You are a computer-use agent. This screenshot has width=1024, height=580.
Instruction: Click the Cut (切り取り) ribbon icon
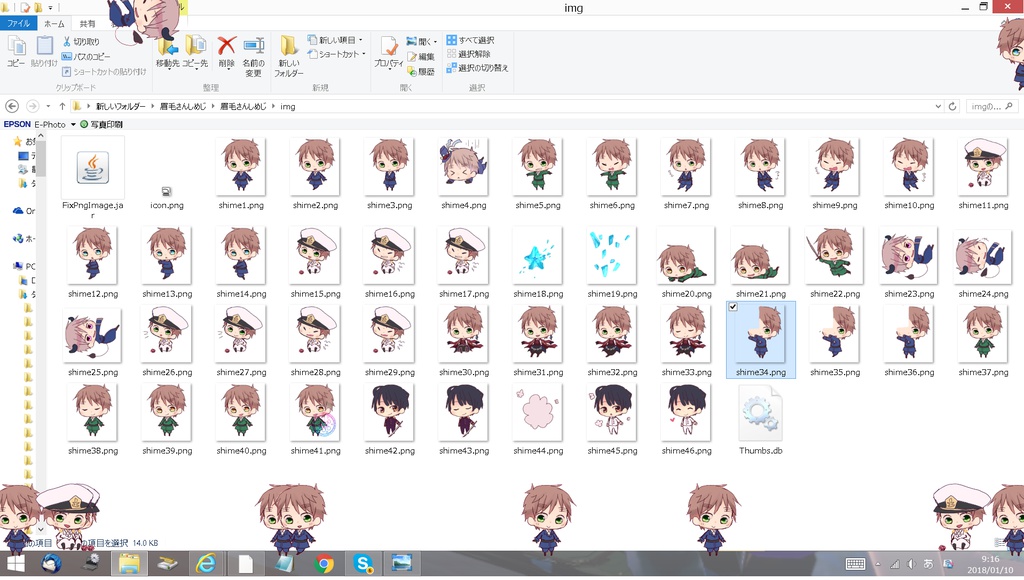(x=67, y=41)
